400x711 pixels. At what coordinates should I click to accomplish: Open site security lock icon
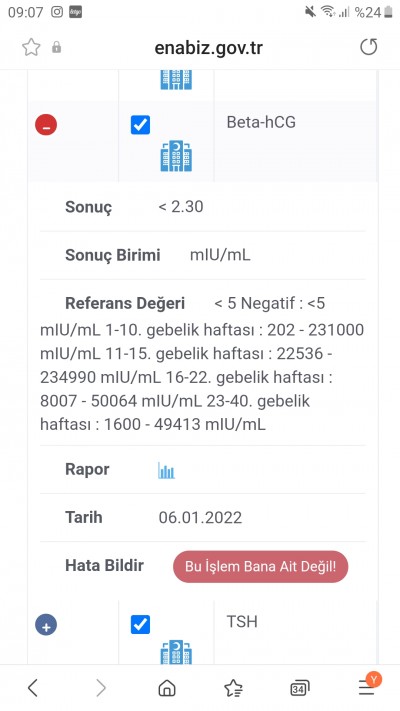pyautogui.click(x=56, y=47)
